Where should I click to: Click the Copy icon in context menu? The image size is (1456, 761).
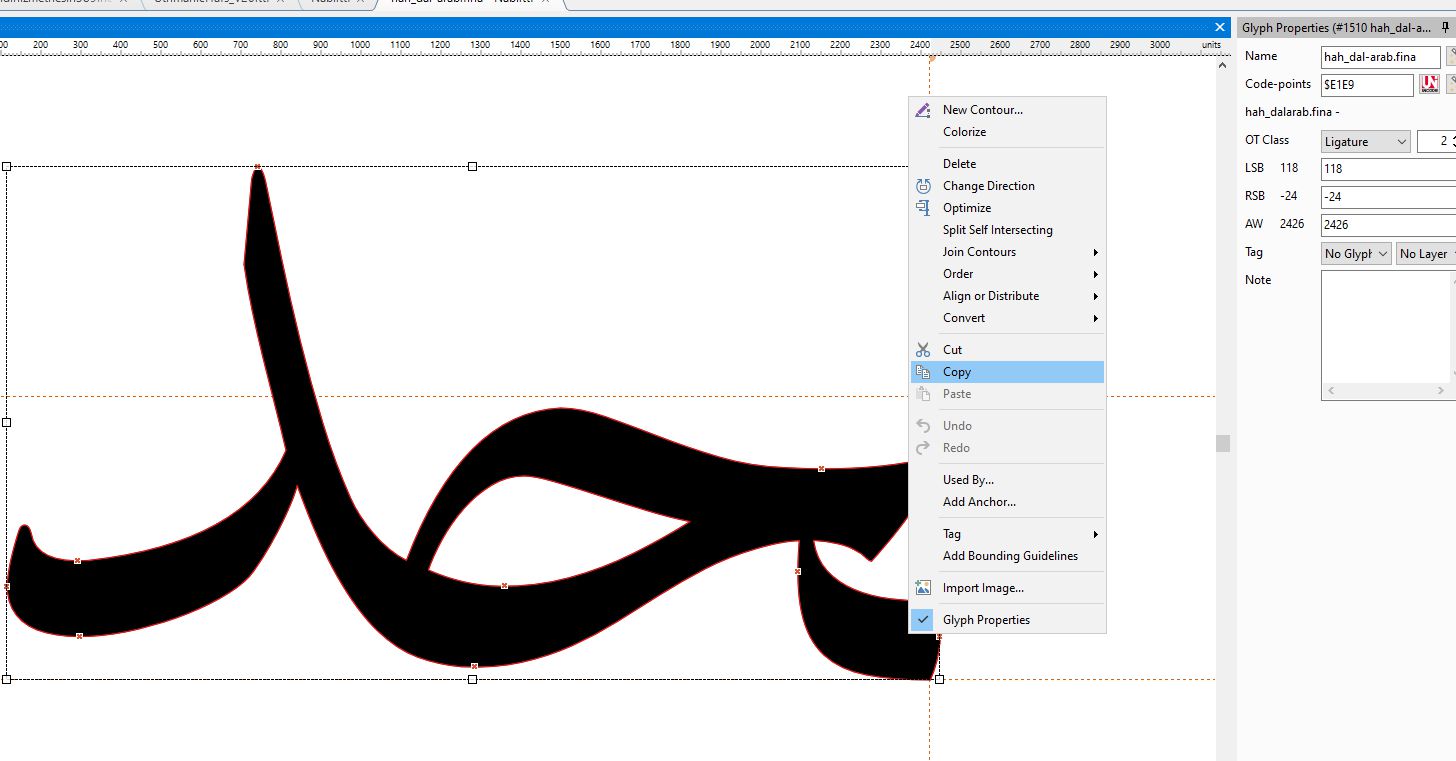tap(923, 372)
